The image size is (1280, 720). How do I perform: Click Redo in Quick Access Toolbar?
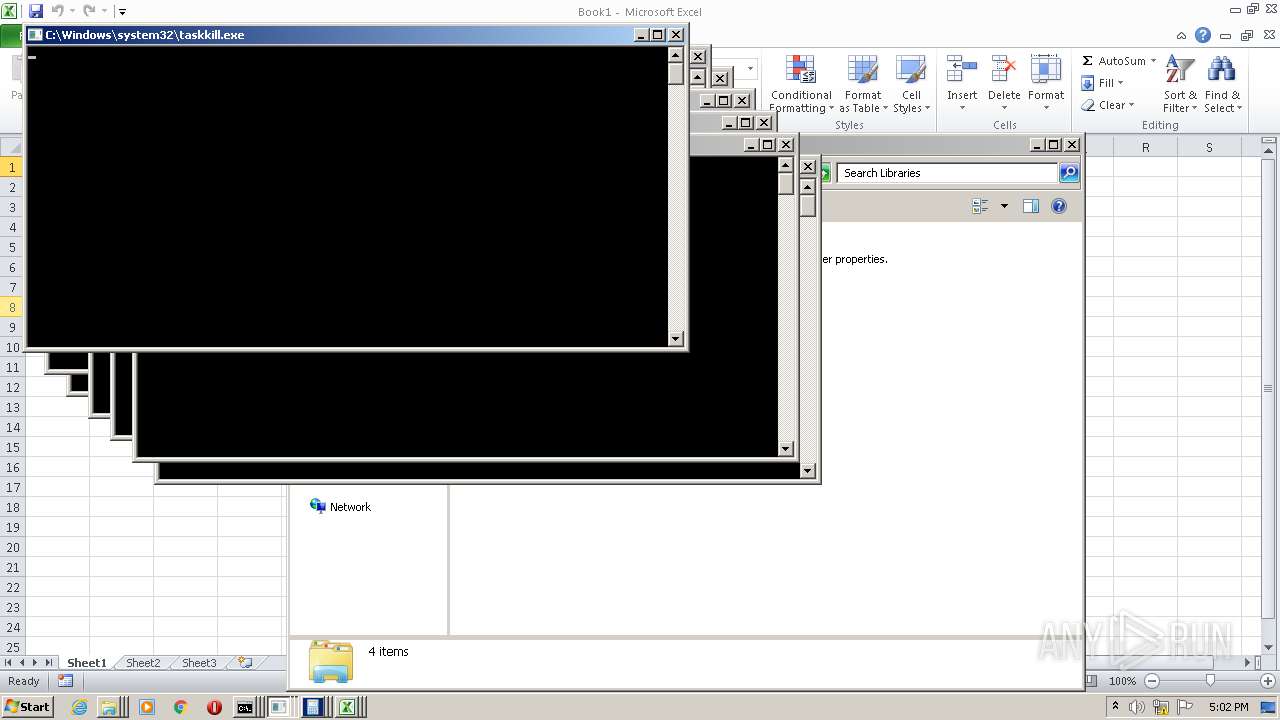click(89, 11)
